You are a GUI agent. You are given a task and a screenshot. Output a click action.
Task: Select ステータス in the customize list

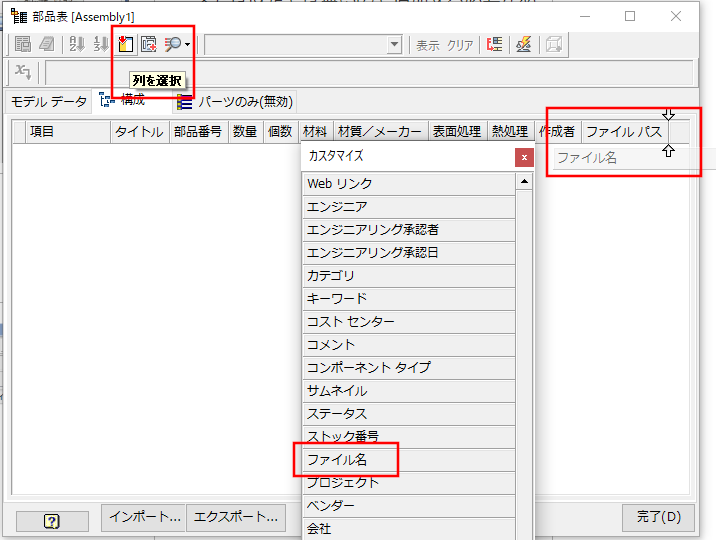coord(409,414)
